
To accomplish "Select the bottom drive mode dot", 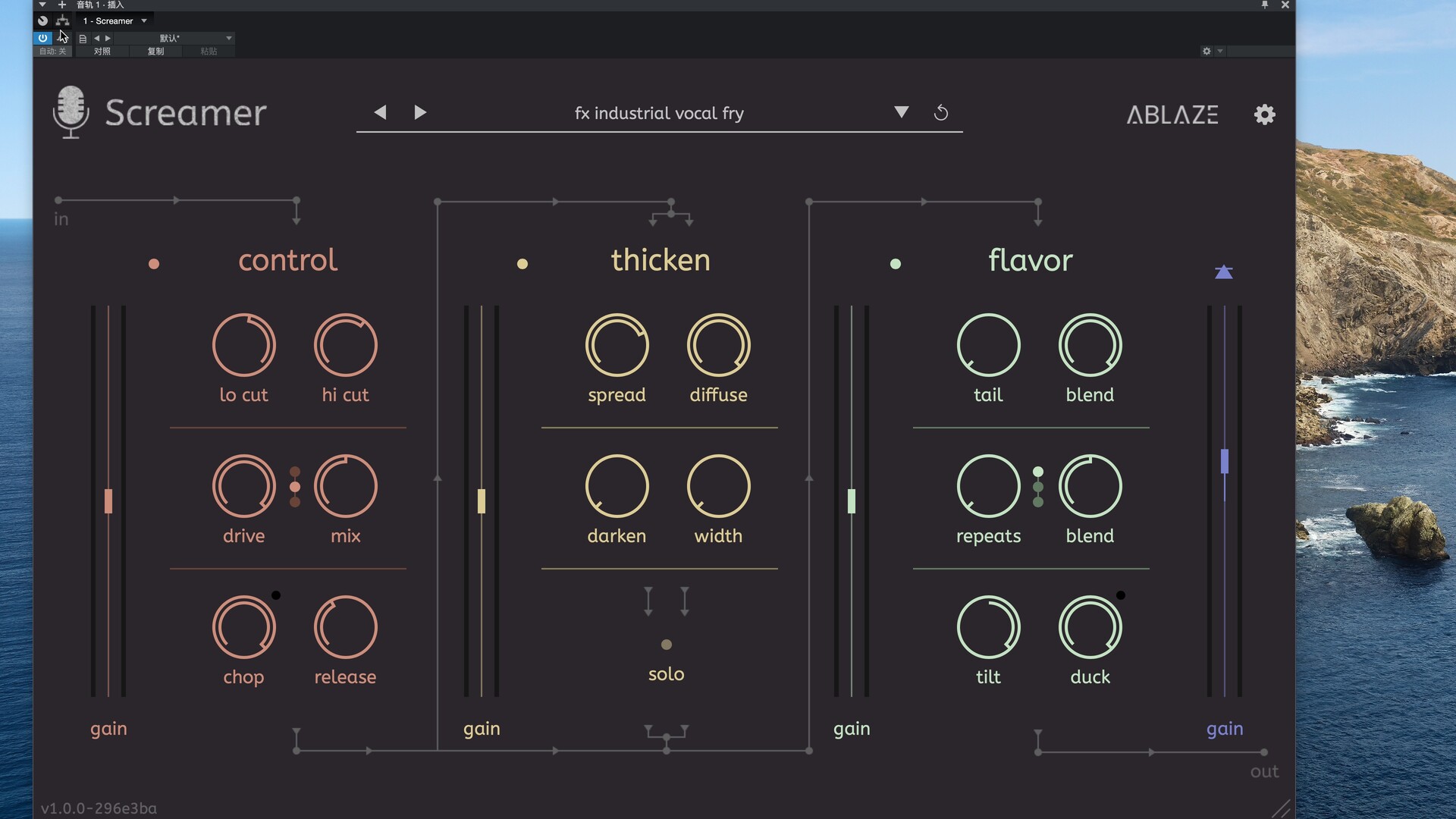I will click(x=295, y=502).
